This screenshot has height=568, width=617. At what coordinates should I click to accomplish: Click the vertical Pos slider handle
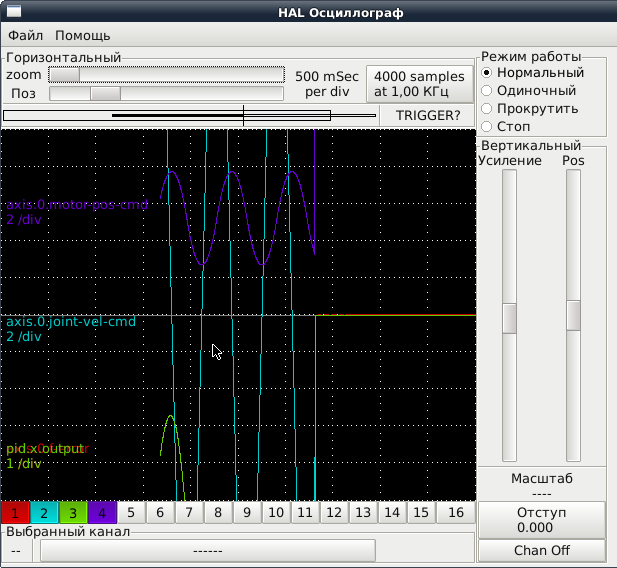tap(573, 316)
